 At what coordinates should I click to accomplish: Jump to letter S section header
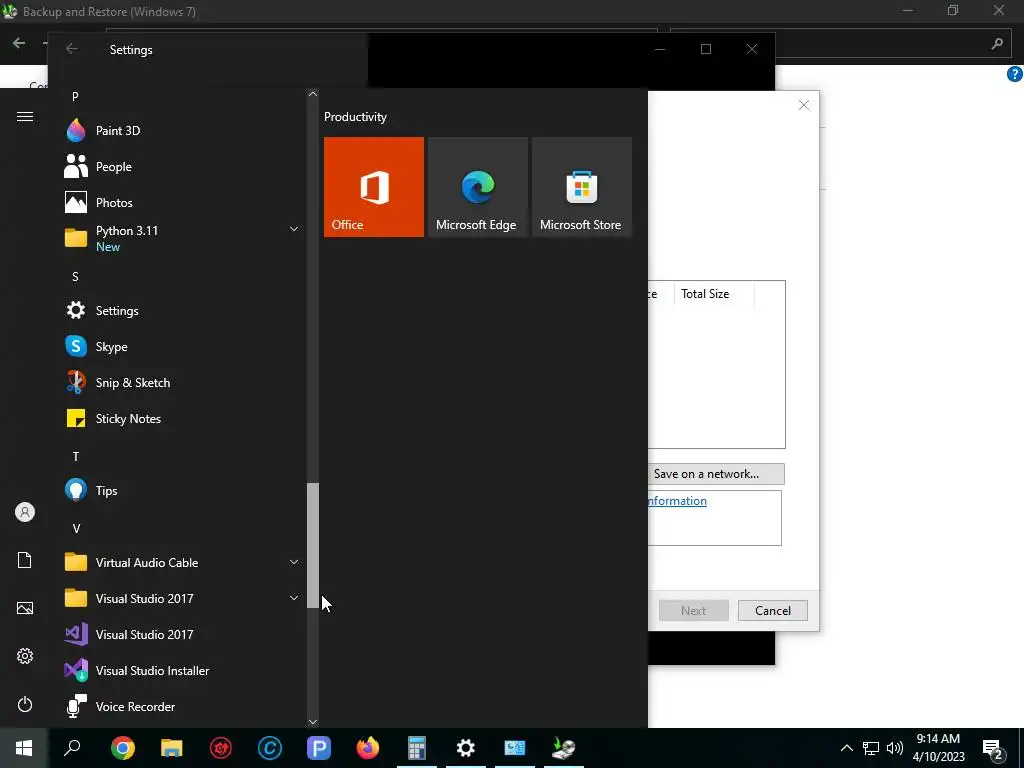click(x=75, y=277)
